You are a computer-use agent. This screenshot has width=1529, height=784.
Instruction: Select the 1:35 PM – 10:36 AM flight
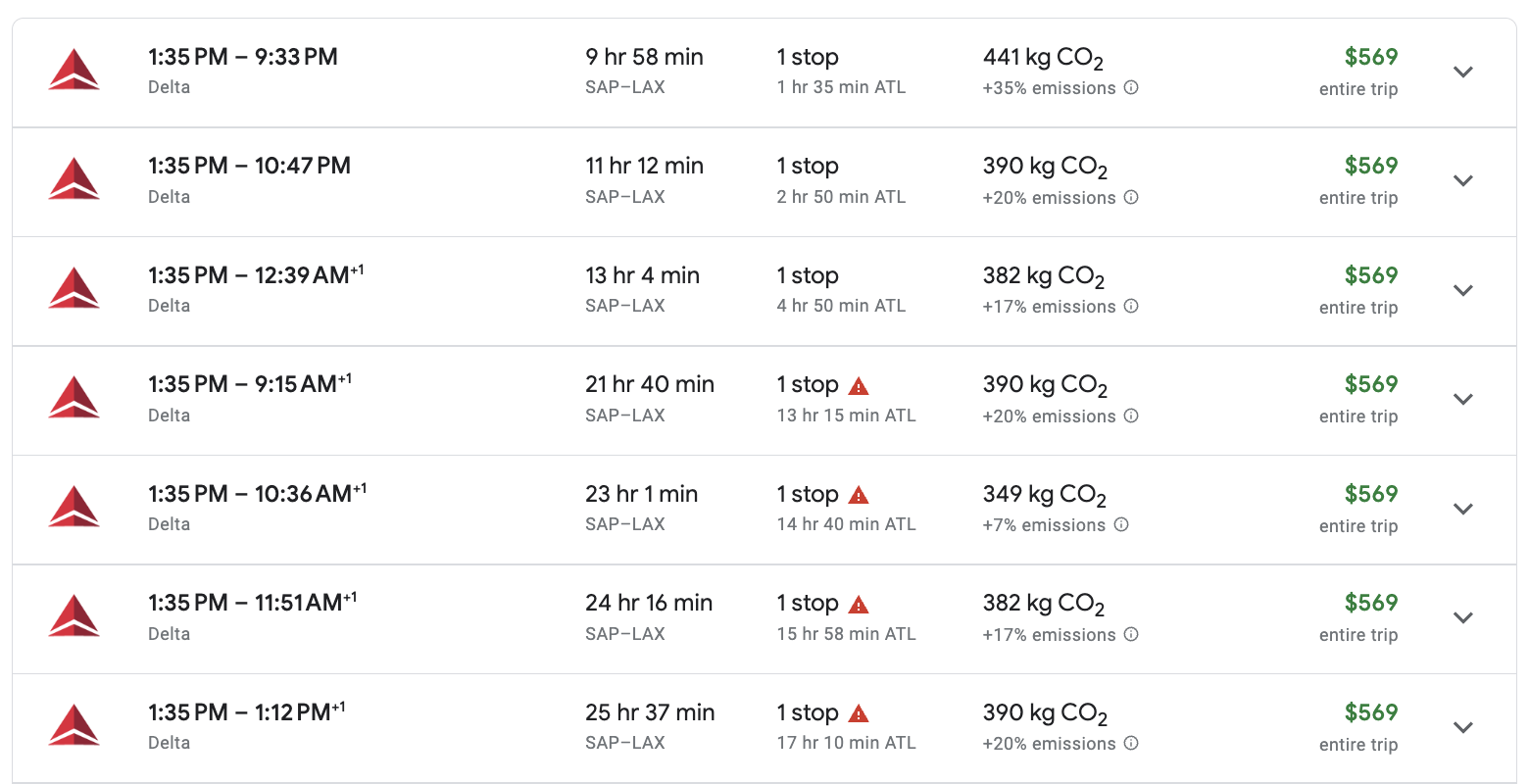764,510
